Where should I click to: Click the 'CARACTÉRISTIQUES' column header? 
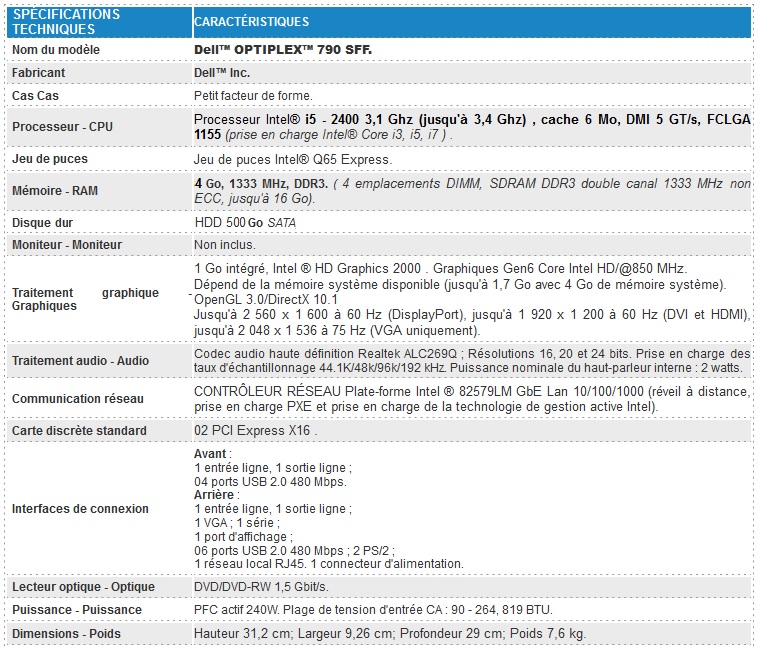(251, 22)
